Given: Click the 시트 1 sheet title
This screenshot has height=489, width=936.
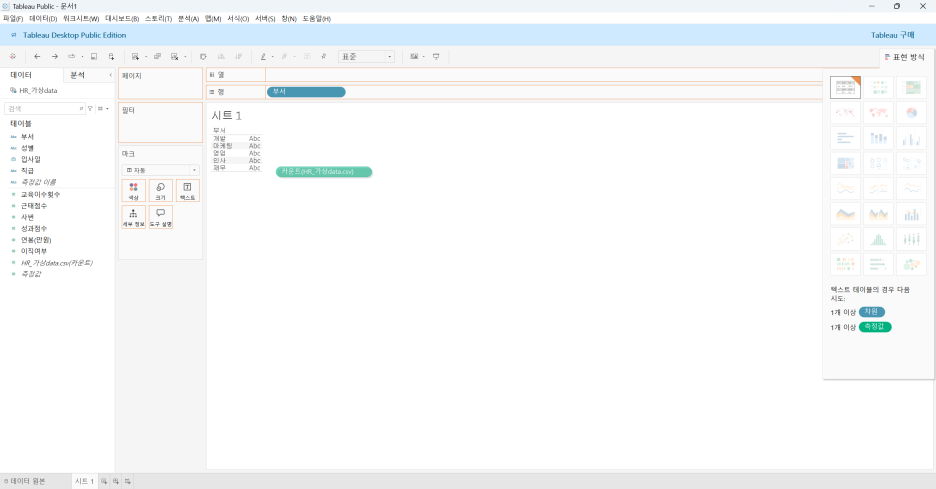Looking at the screenshot, I should tap(226, 116).
